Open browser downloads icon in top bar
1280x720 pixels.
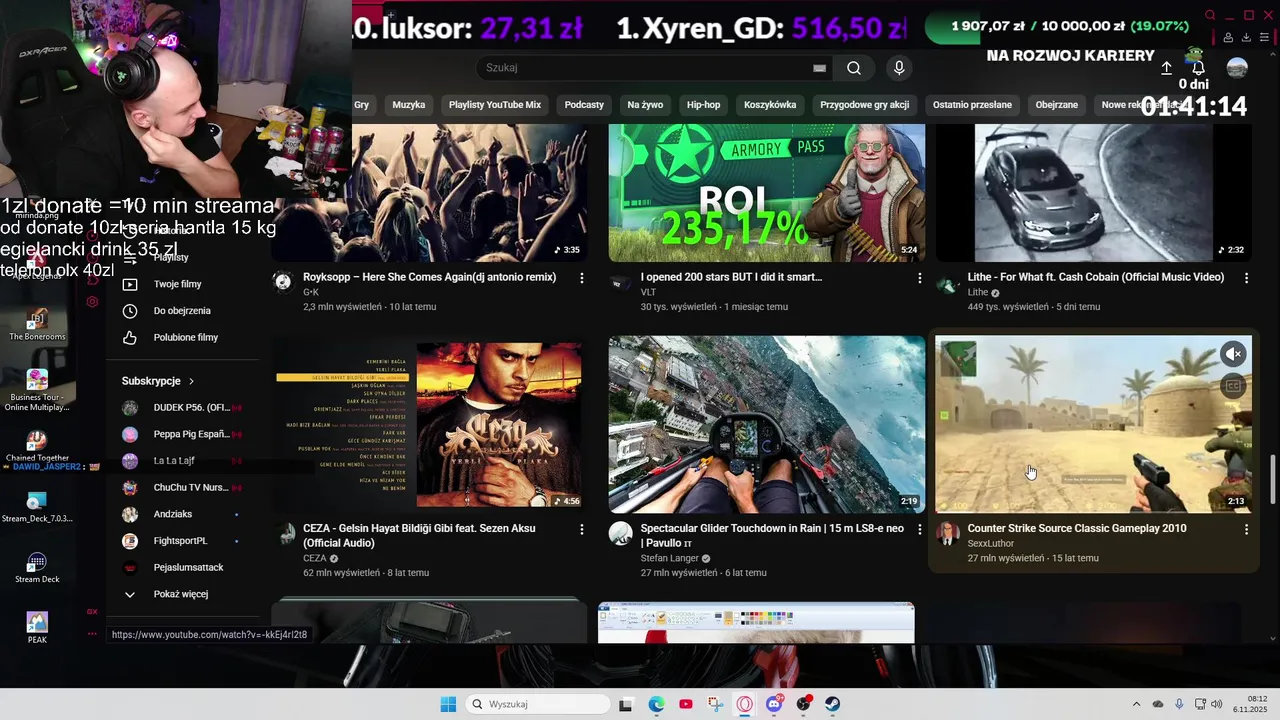tap(1246, 37)
